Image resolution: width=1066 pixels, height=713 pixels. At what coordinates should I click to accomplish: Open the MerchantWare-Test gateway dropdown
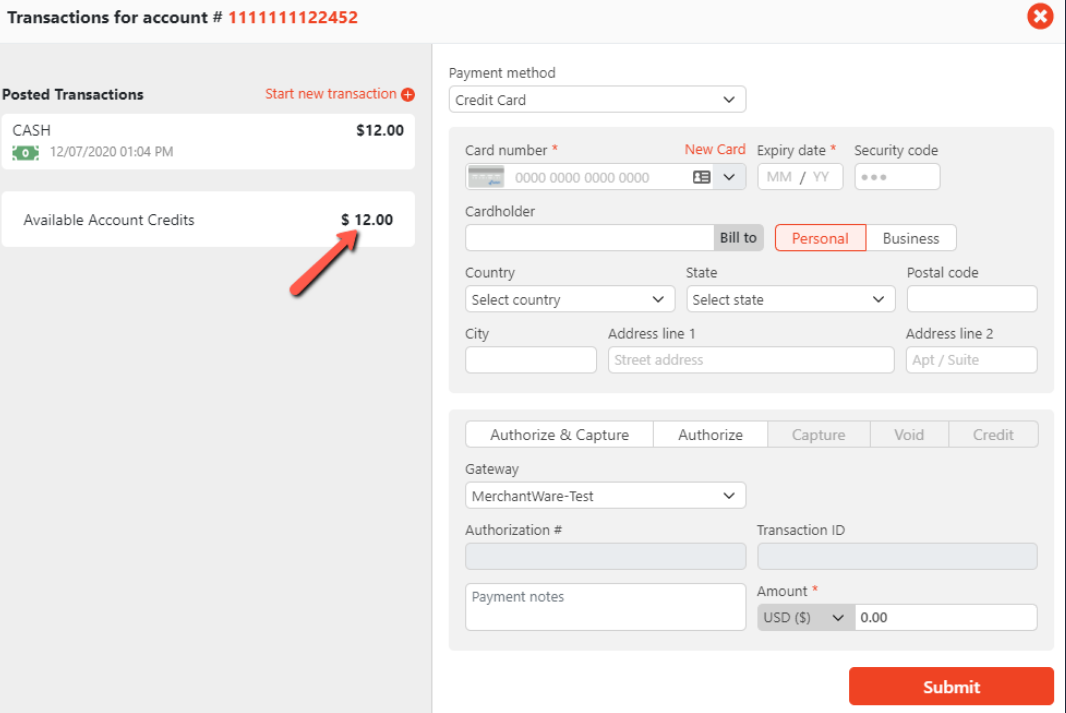pos(605,496)
